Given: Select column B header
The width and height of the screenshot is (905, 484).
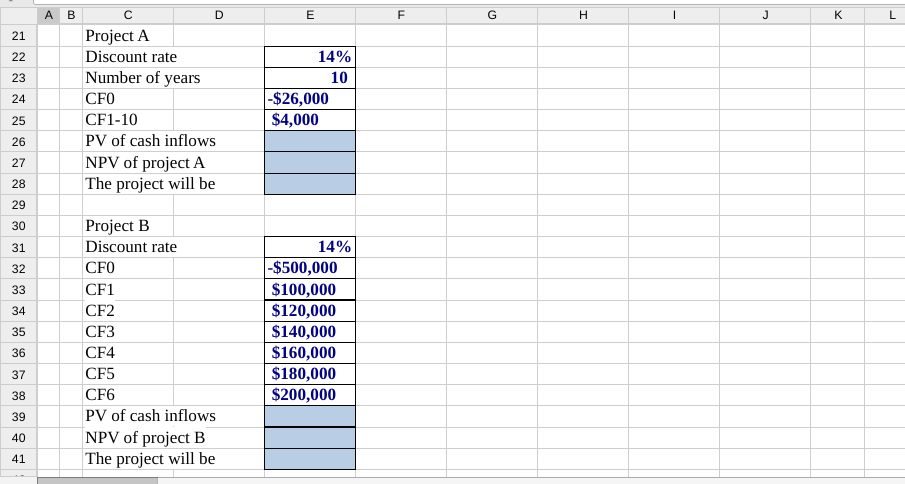Looking at the screenshot, I should click(x=71, y=16).
